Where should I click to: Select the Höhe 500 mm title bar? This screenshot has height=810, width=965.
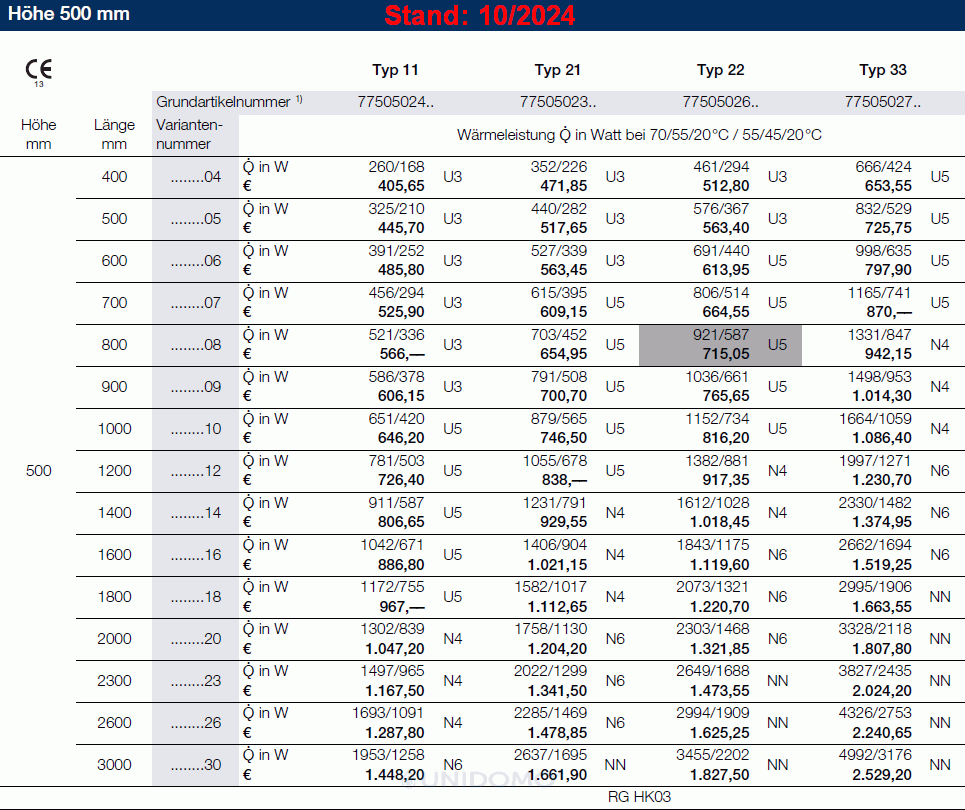coord(65,15)
